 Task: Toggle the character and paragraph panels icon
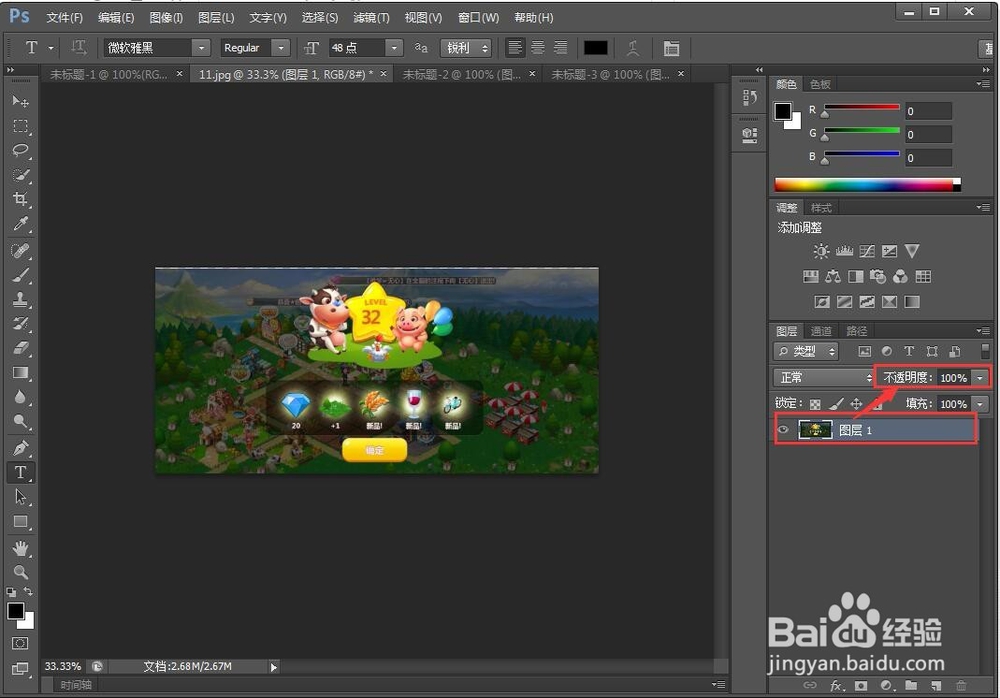[x=671, y=48]
